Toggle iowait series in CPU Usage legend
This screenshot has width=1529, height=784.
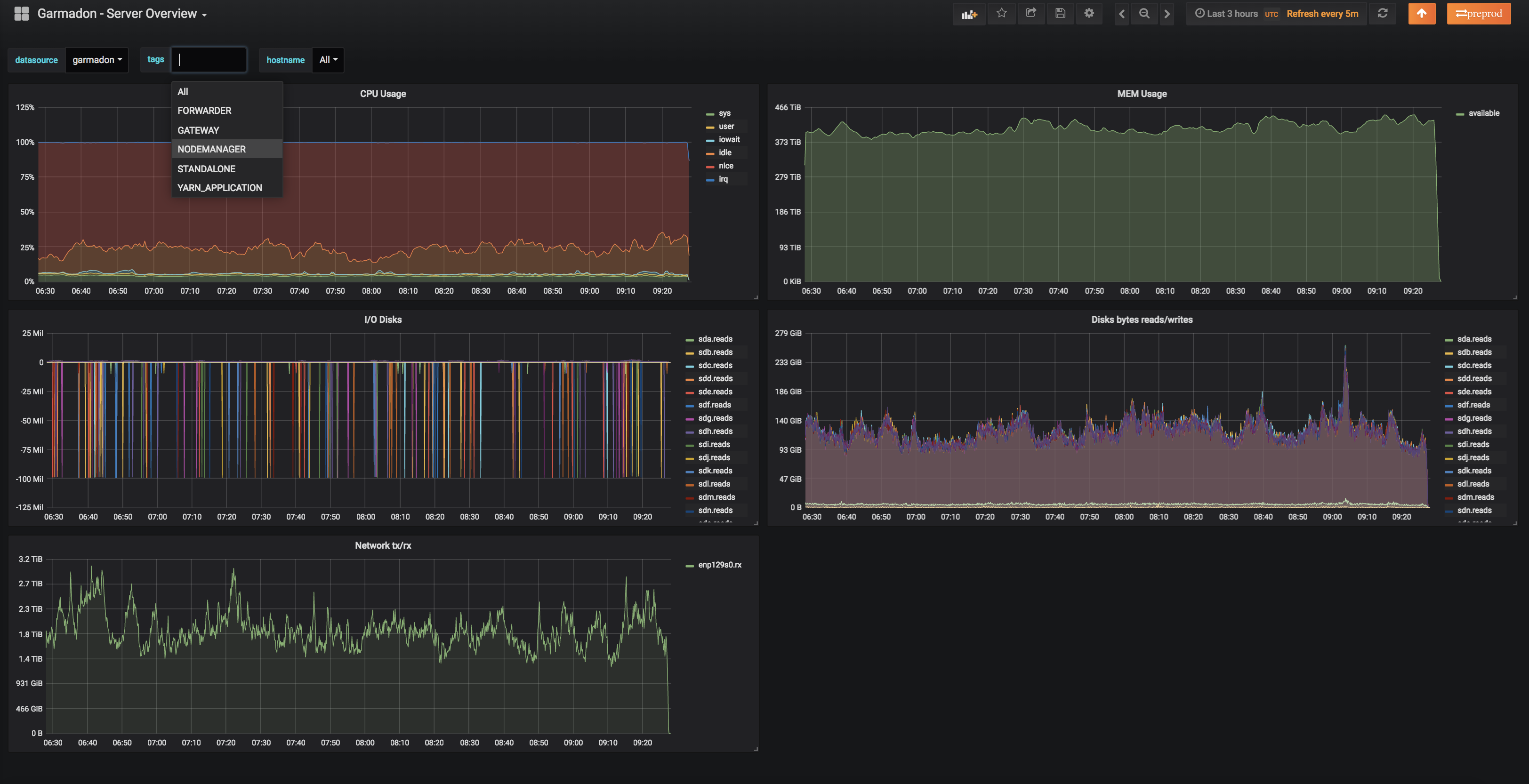point(728,139)
